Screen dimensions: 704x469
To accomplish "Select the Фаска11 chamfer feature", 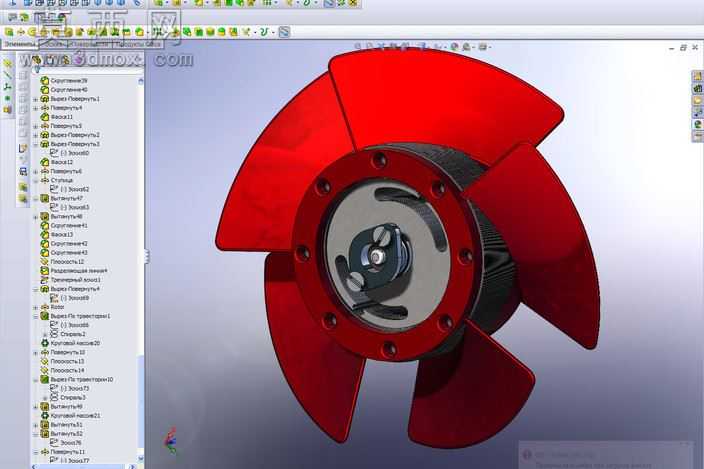I will [57, 117].
